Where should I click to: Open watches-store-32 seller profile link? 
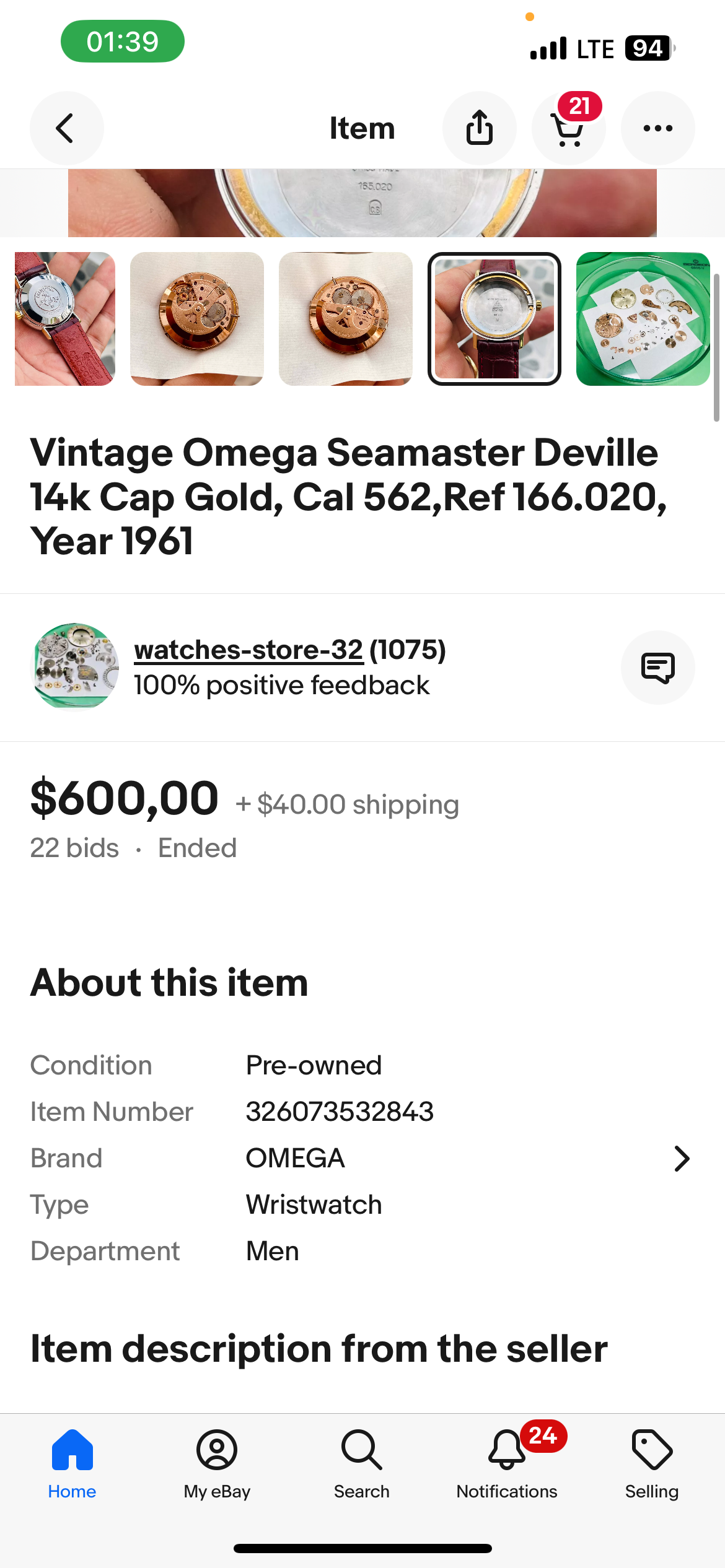(248, 650)
